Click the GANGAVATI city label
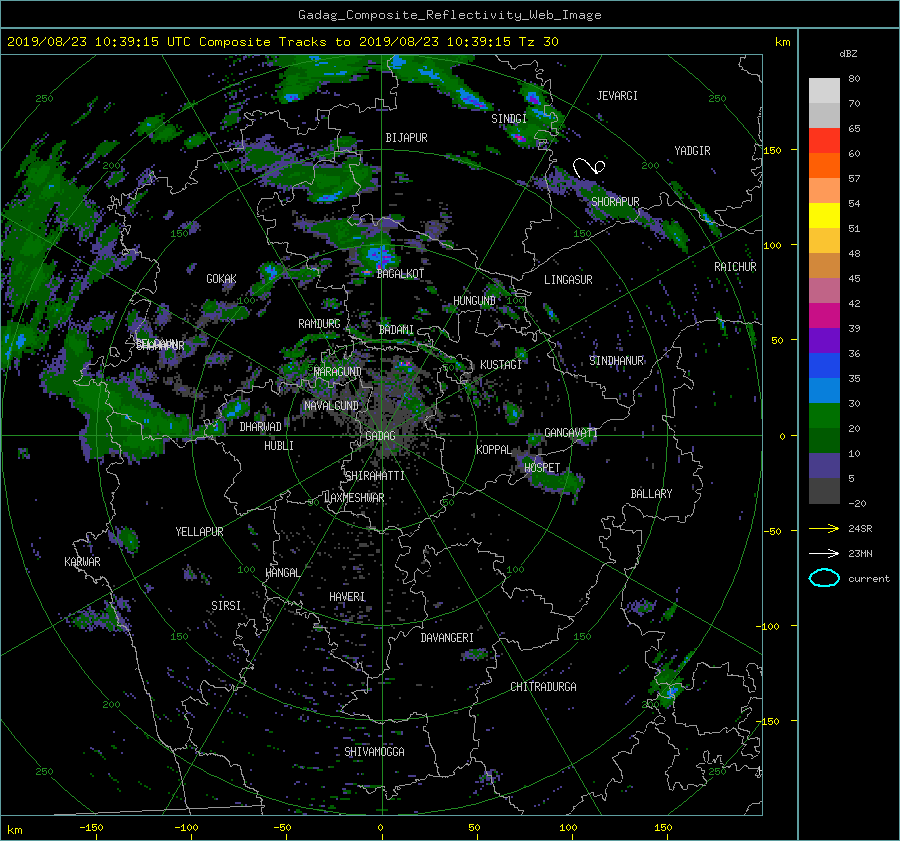Image resolution: width=900 pixels, height=841 pixels. (571, 433)
